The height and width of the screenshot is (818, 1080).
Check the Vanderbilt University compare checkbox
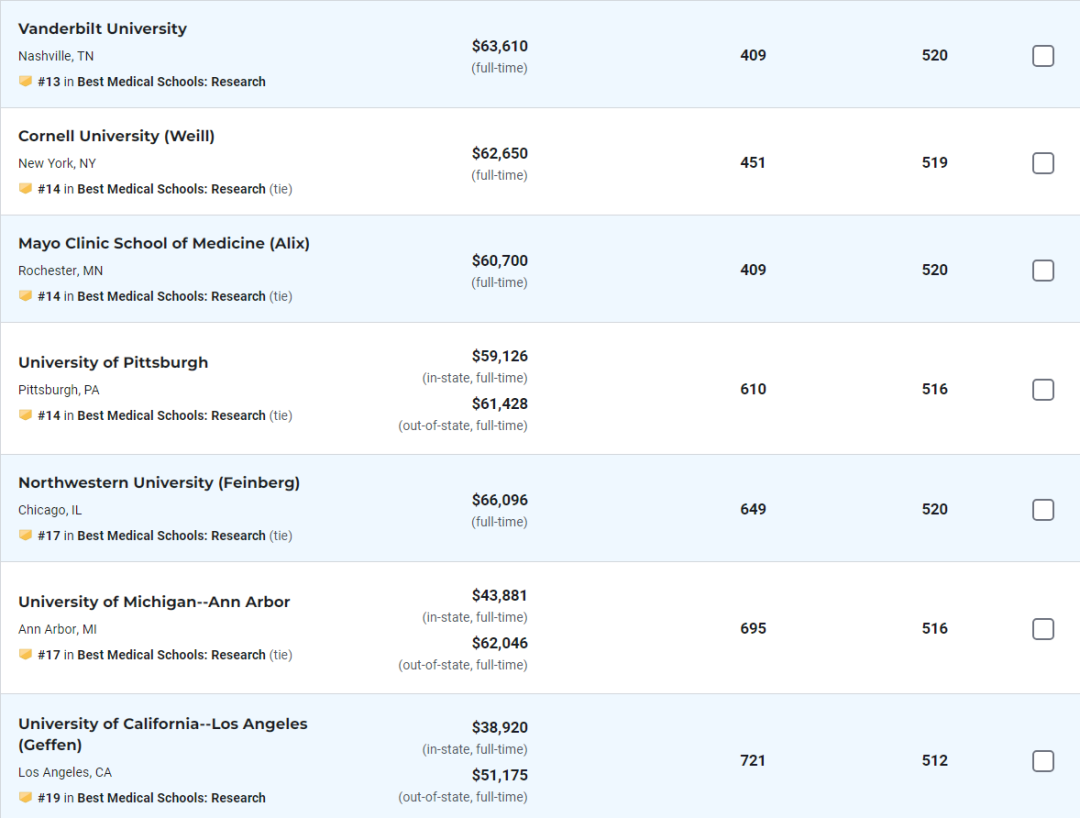[x=1043, y=56]
